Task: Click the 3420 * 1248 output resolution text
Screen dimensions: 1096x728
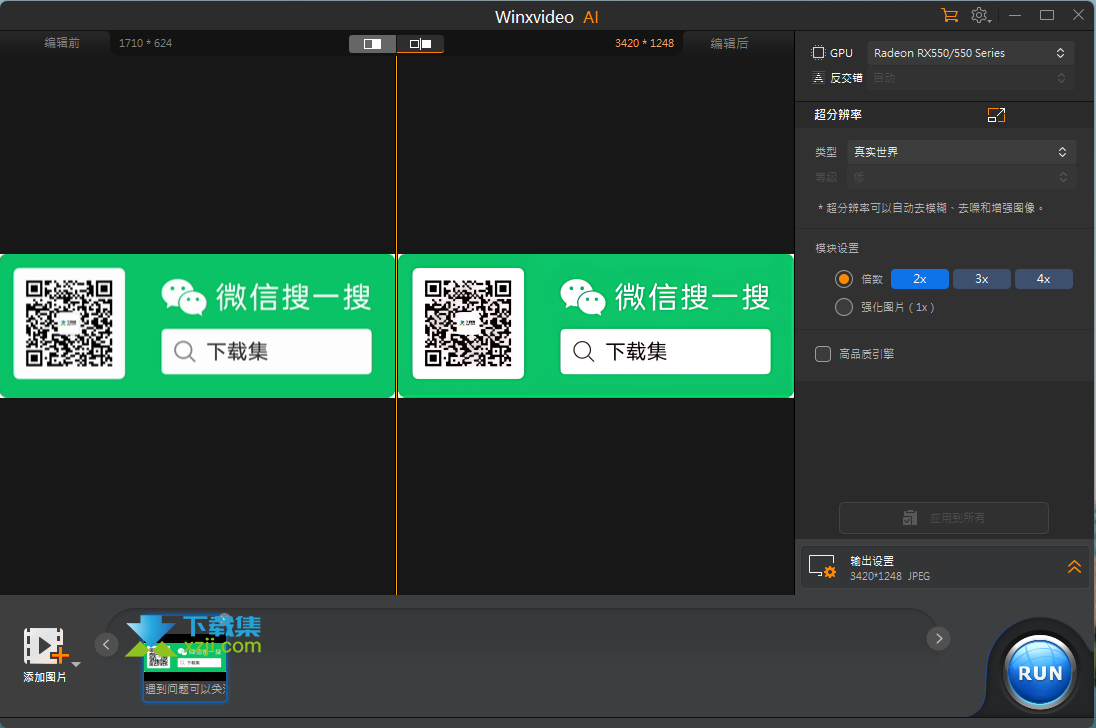Action: [644, 43]
